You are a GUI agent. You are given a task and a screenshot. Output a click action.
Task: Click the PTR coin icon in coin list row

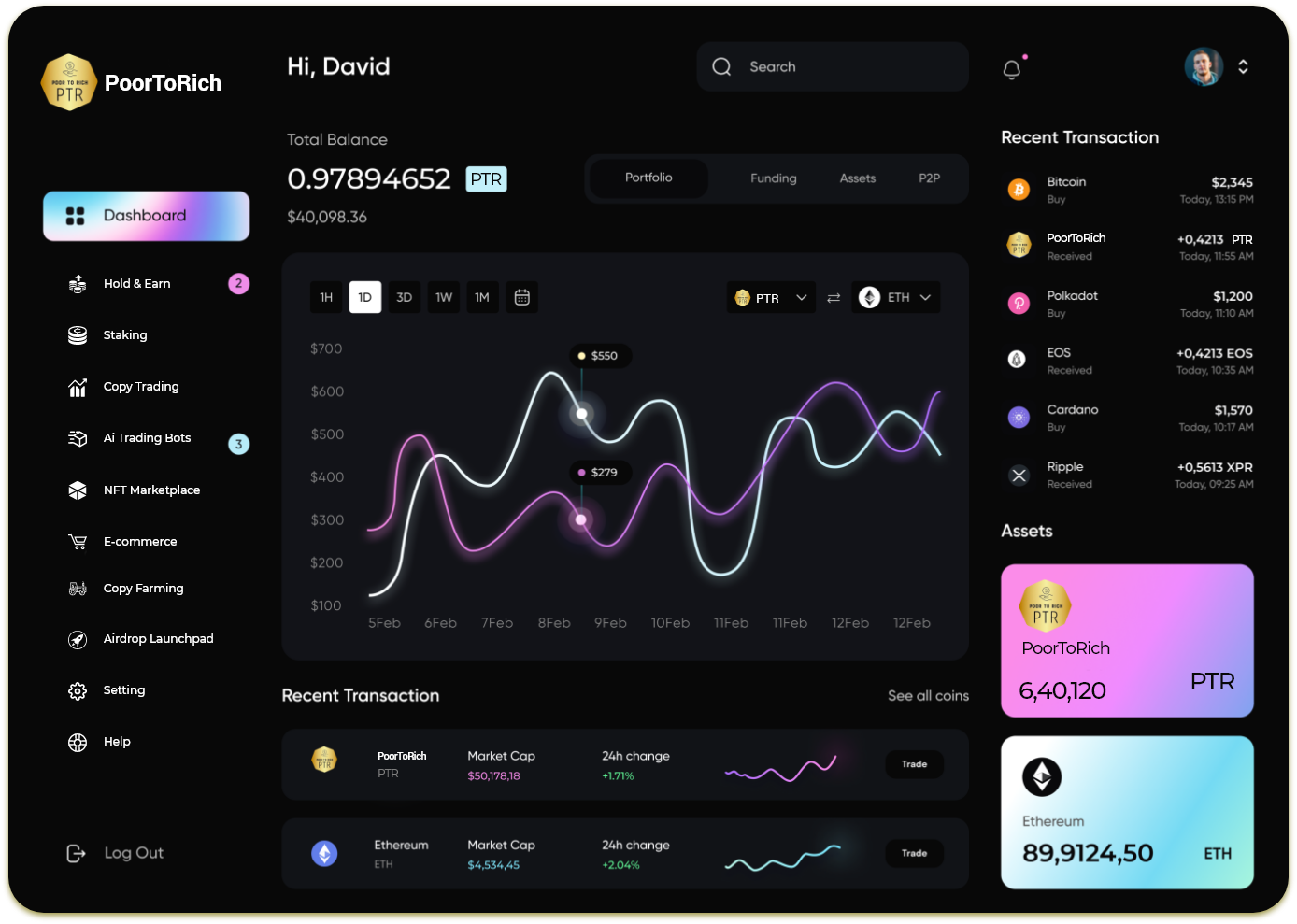(324, 760)
